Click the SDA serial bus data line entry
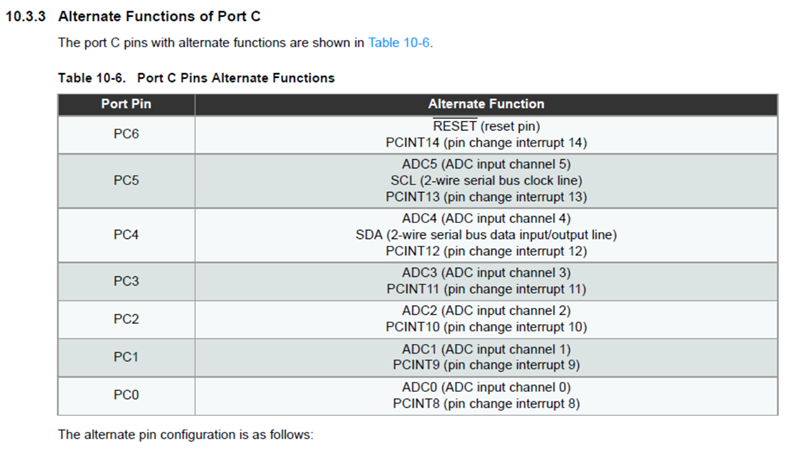800x454 pixels. coord(486,235)
